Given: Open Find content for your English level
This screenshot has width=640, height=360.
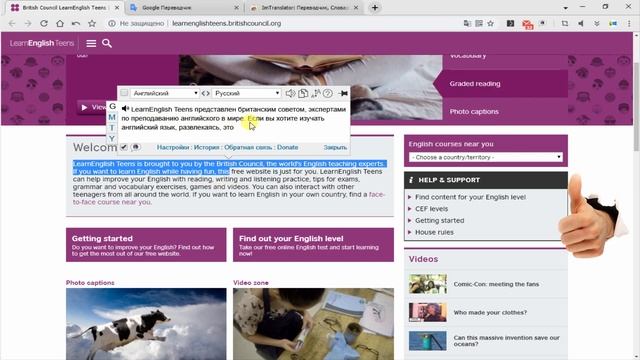Looking at the screenshot, I should [x=470, y=197].
